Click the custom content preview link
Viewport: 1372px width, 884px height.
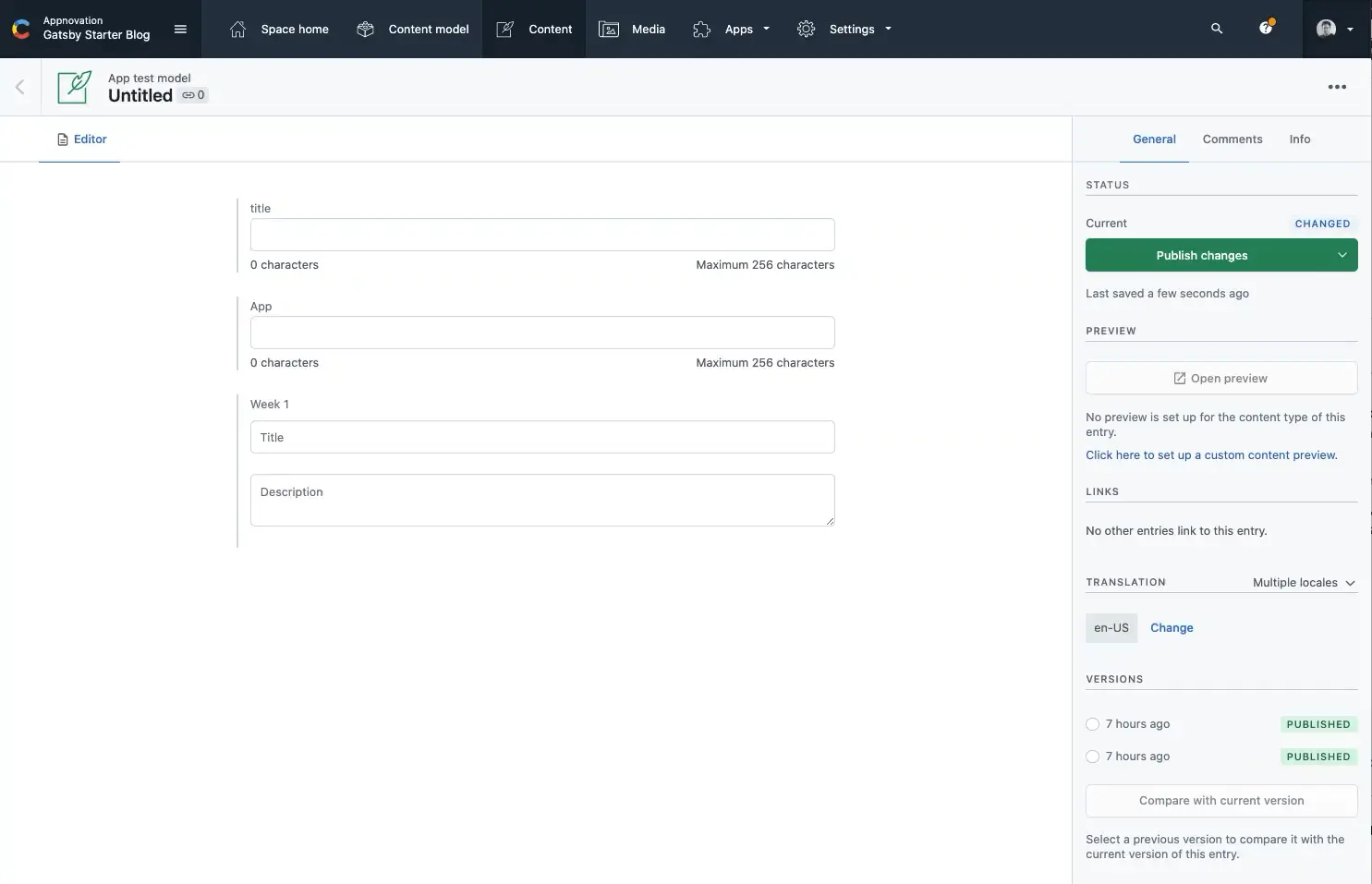tap(1210, 455)
